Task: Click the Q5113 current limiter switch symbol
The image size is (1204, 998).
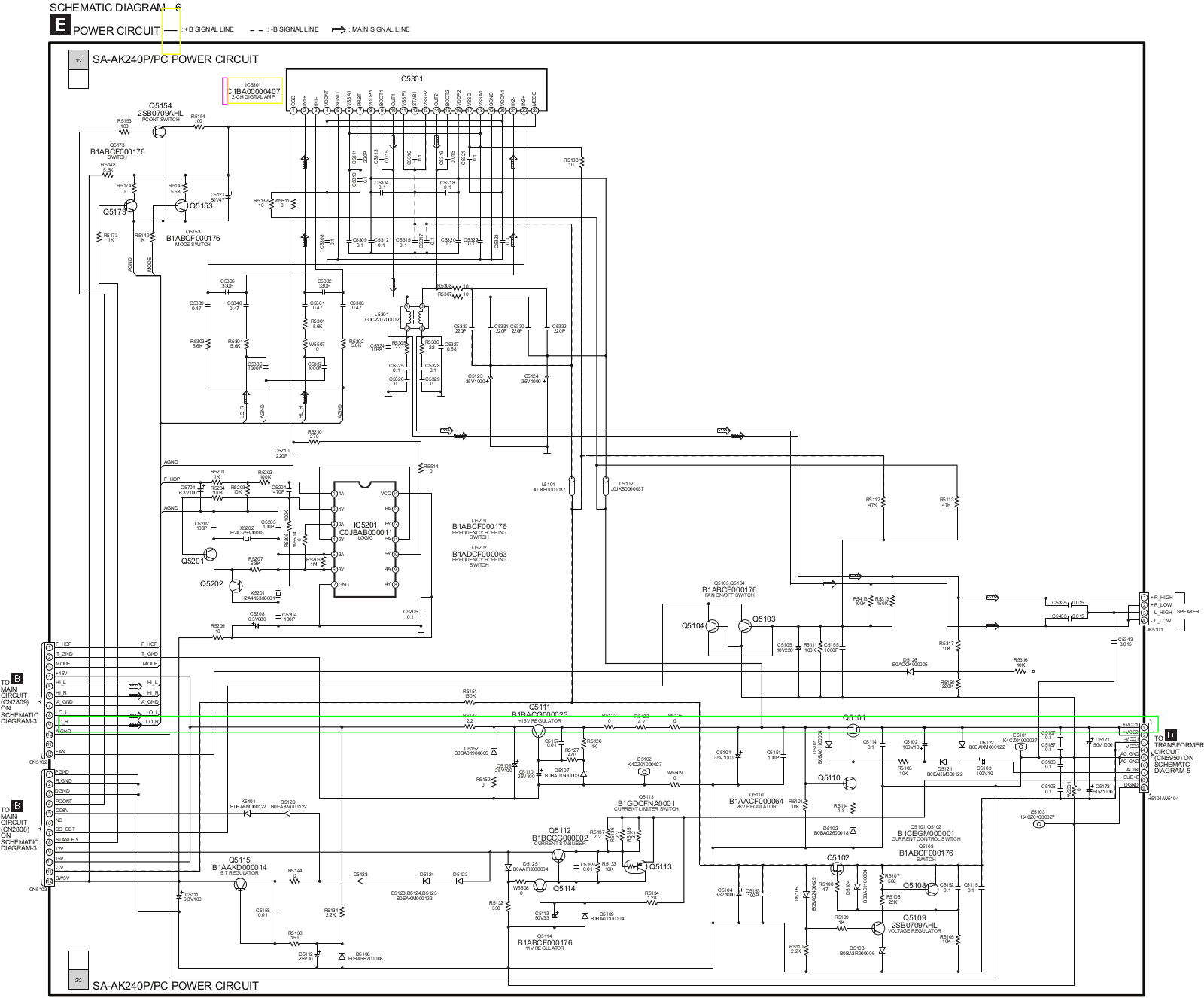Action: (x=636, y=866)
